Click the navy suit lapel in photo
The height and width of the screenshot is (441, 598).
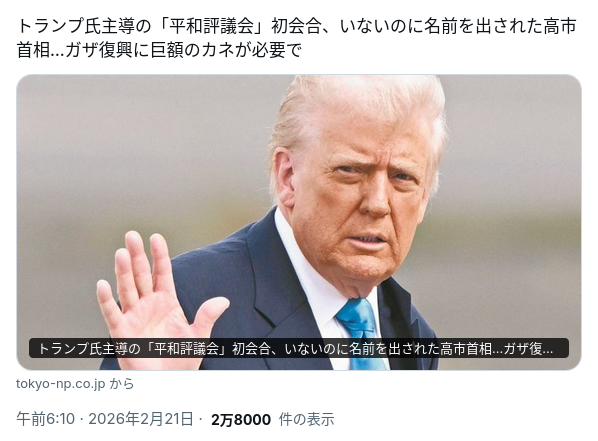coord(267,282)
